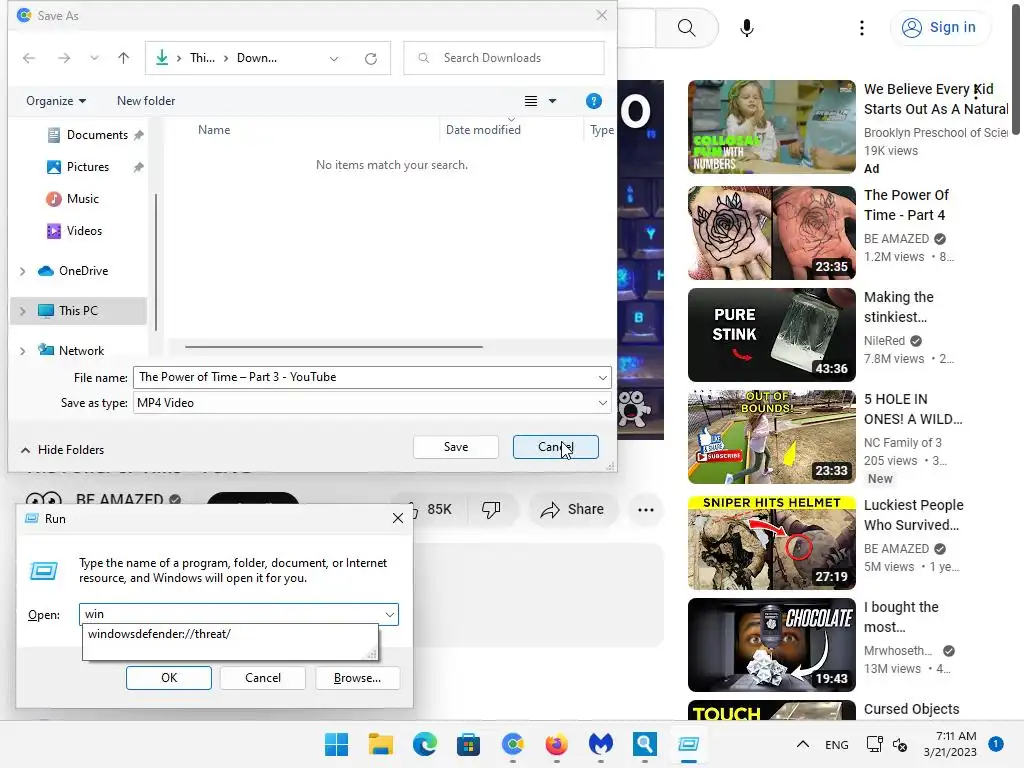Go back in Save As dialog
The width and height of the screenshot is (1024, 768).
[29, 58]
